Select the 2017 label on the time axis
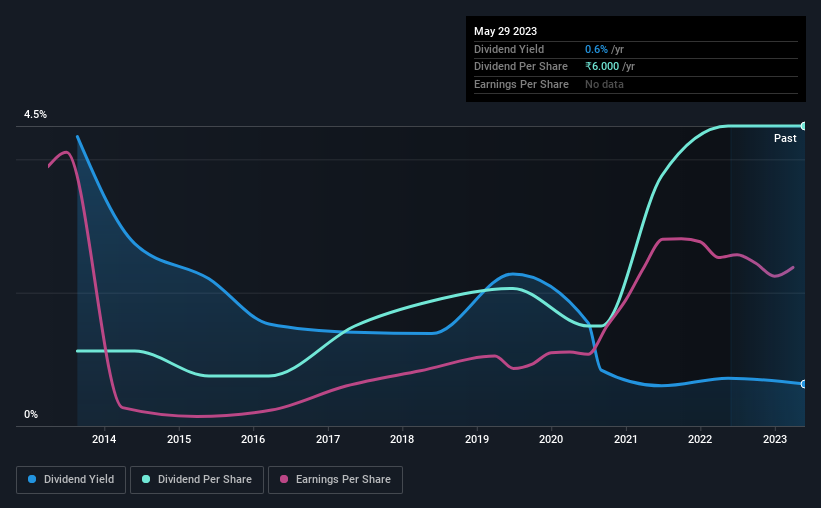 (x=328, y=439)
